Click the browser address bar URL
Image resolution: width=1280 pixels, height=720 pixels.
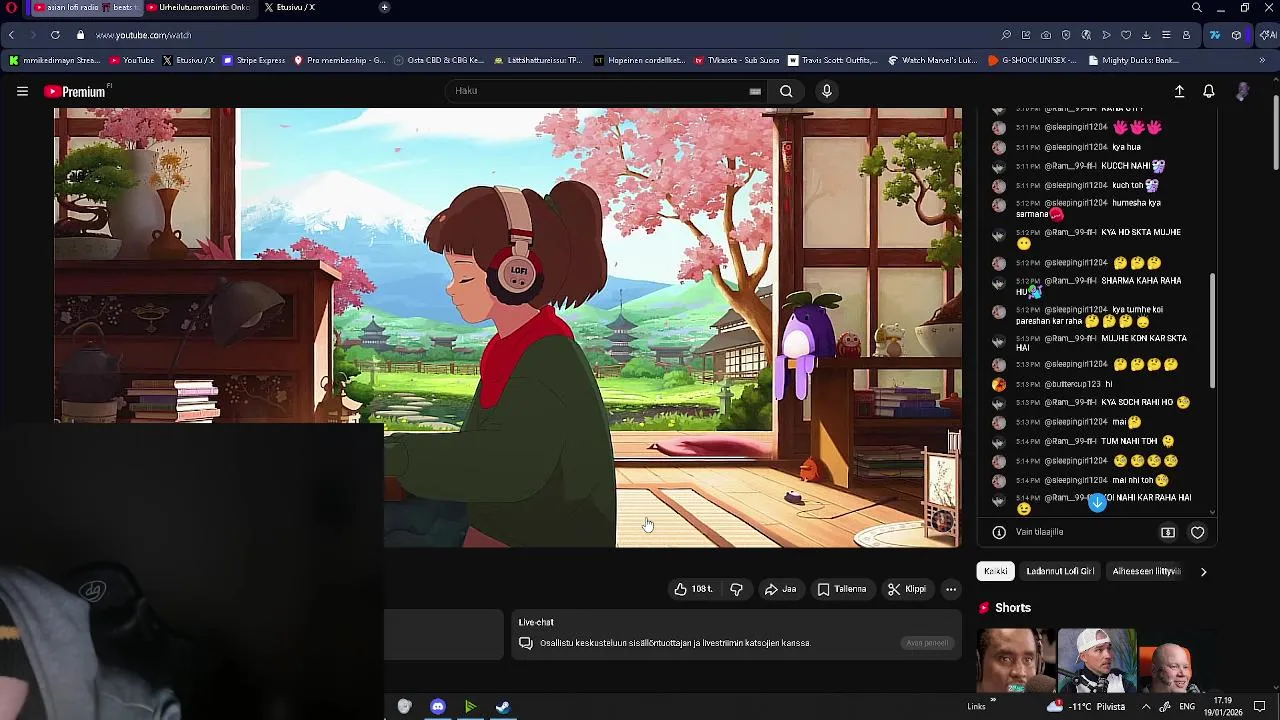coord(143,35)
